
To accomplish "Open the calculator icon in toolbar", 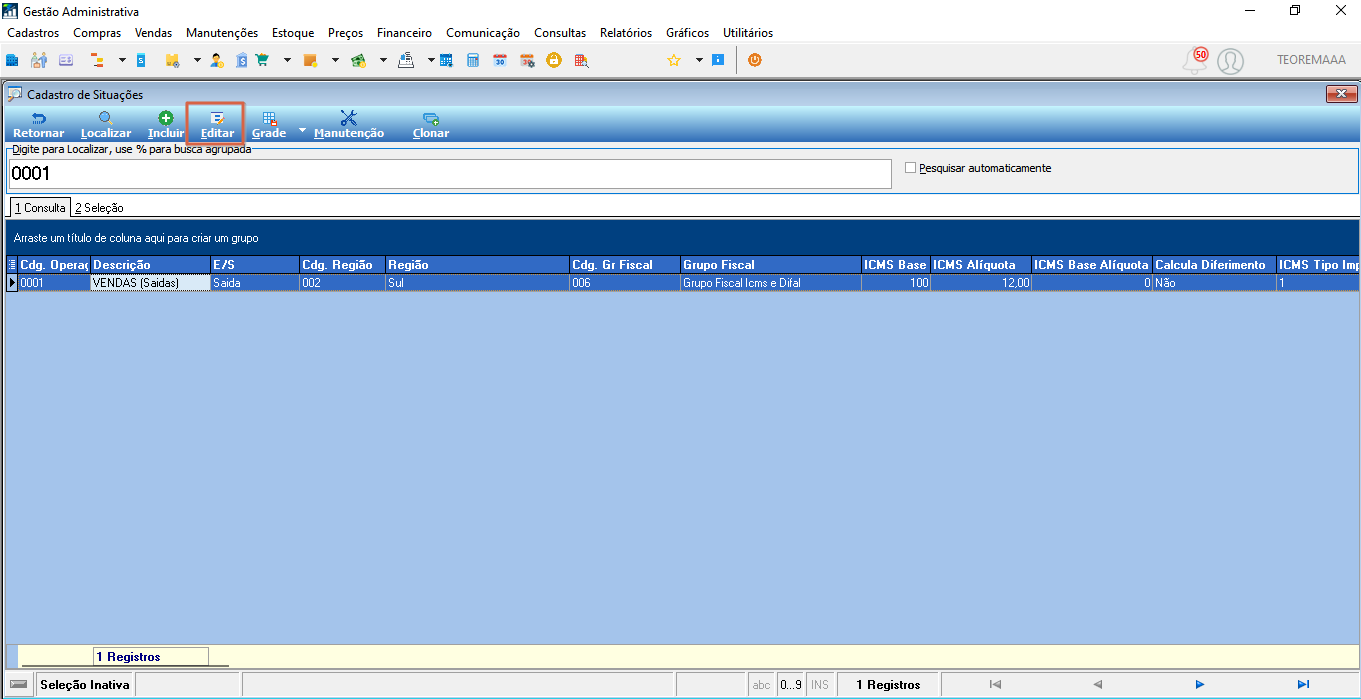I will tap(473, 60).
